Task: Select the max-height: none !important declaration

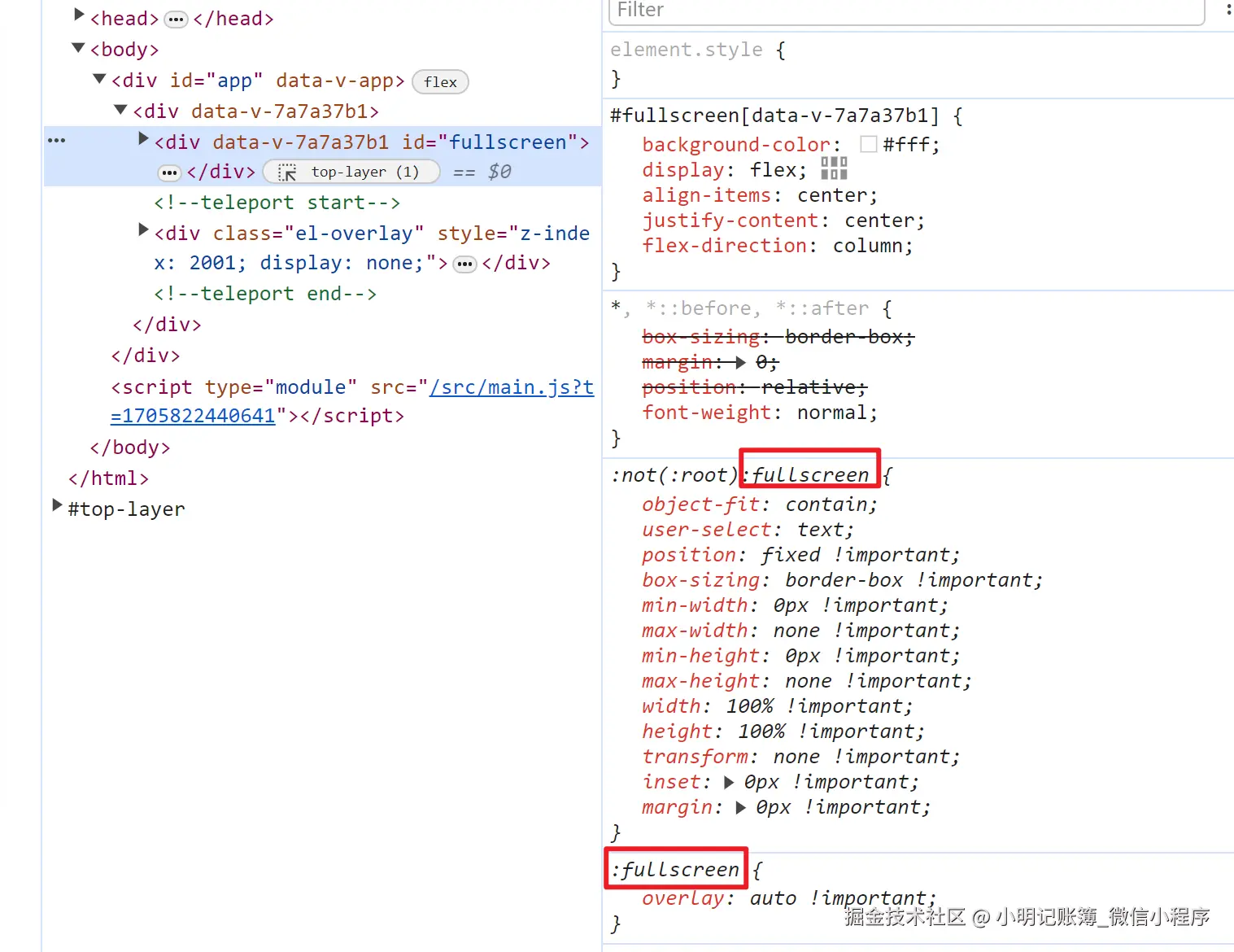Action: pyautogui.click(x=807, y=681)
